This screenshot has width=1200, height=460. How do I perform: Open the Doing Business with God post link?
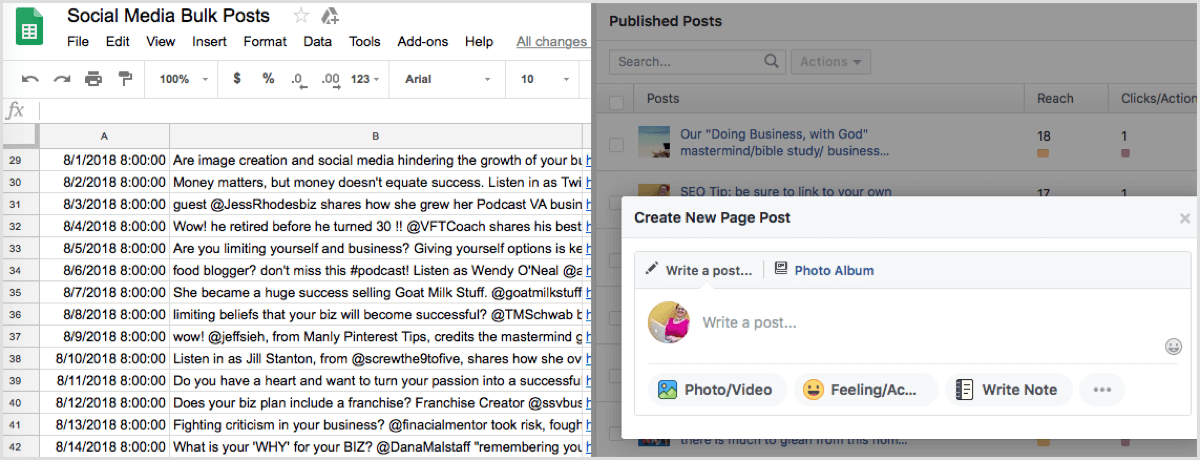[784, 142]
